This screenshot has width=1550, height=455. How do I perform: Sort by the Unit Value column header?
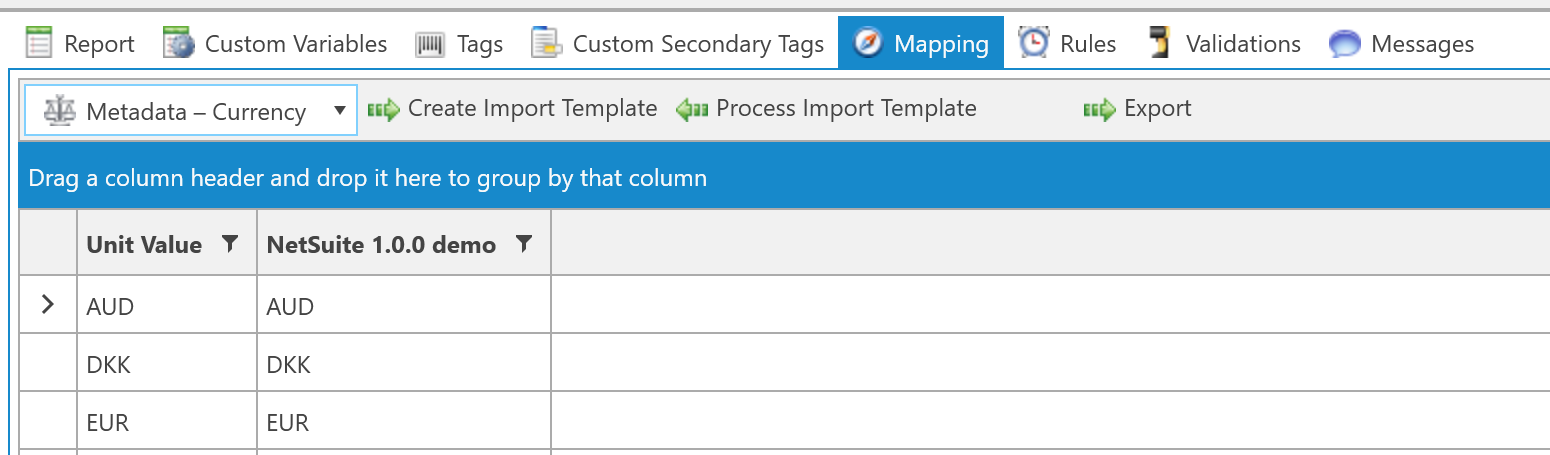[x=144, y=245]
